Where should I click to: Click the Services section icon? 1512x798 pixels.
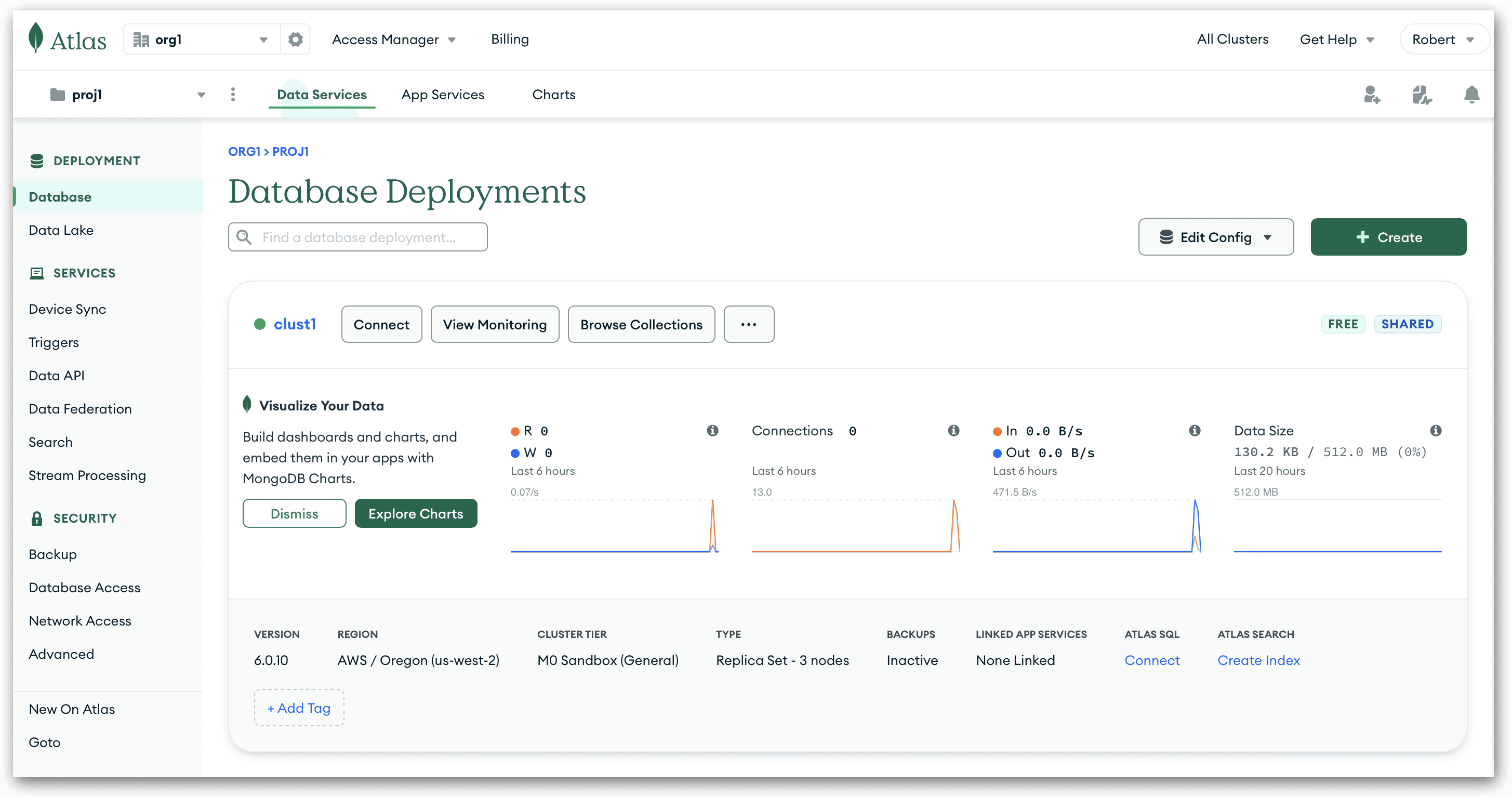pyautogui.click(x=37, y=273)
